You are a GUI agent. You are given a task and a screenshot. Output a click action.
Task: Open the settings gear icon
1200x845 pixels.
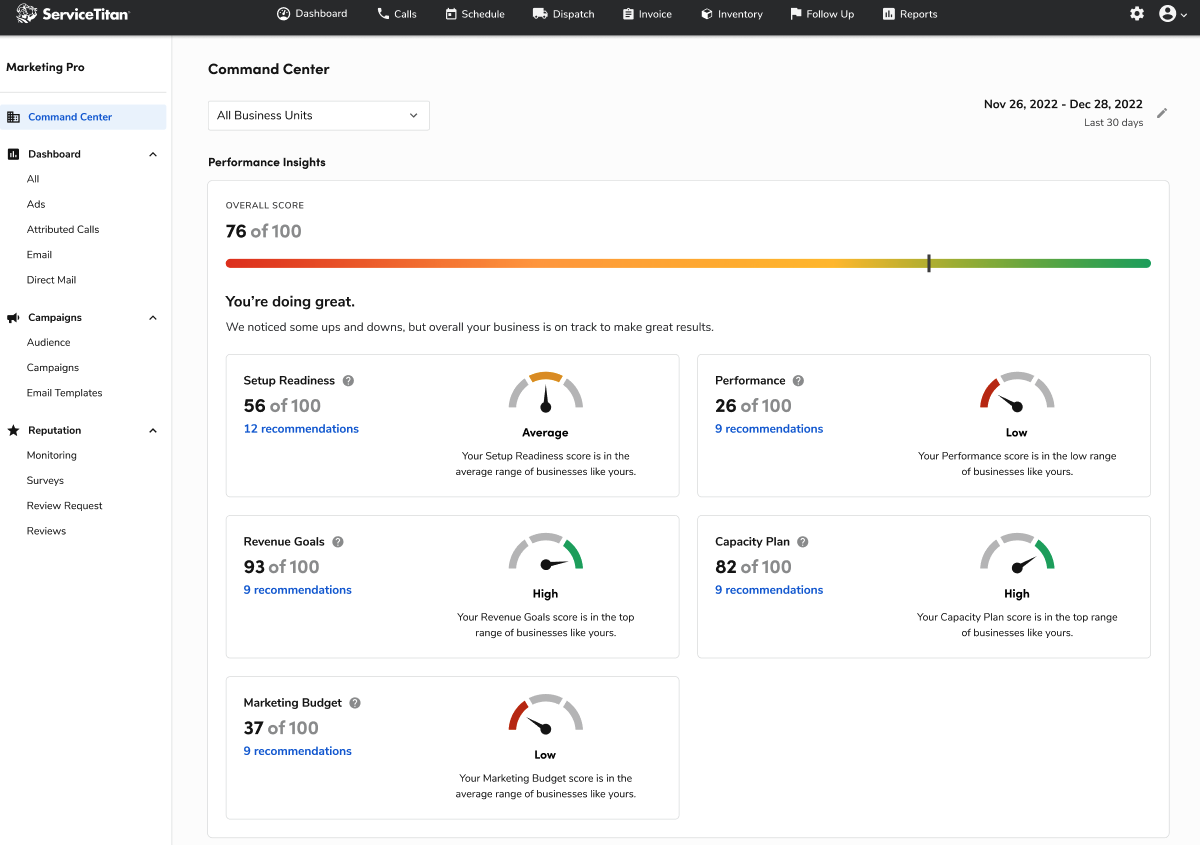(1137, 14)
